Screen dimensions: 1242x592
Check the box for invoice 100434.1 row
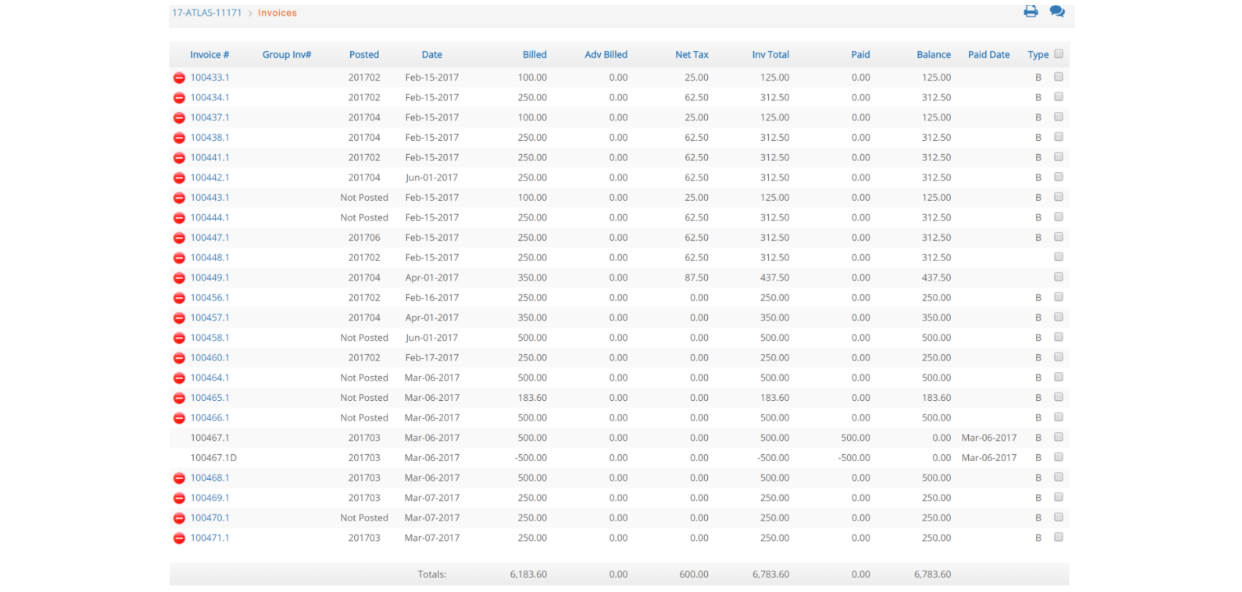click(x=1059, y=97)
